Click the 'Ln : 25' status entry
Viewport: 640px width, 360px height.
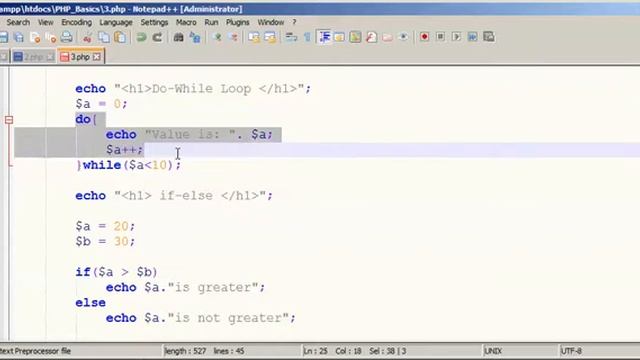click(x=316, y=351)
